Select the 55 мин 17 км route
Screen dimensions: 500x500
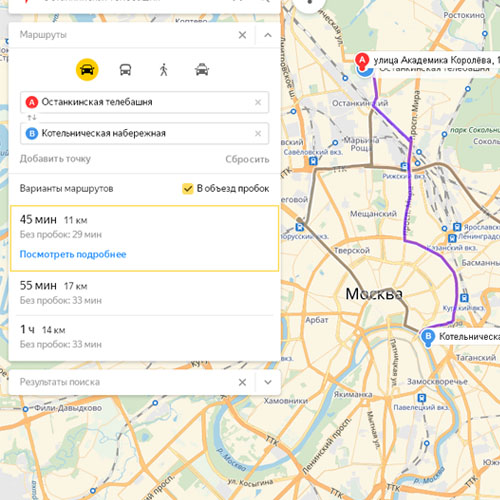[144, 293]
